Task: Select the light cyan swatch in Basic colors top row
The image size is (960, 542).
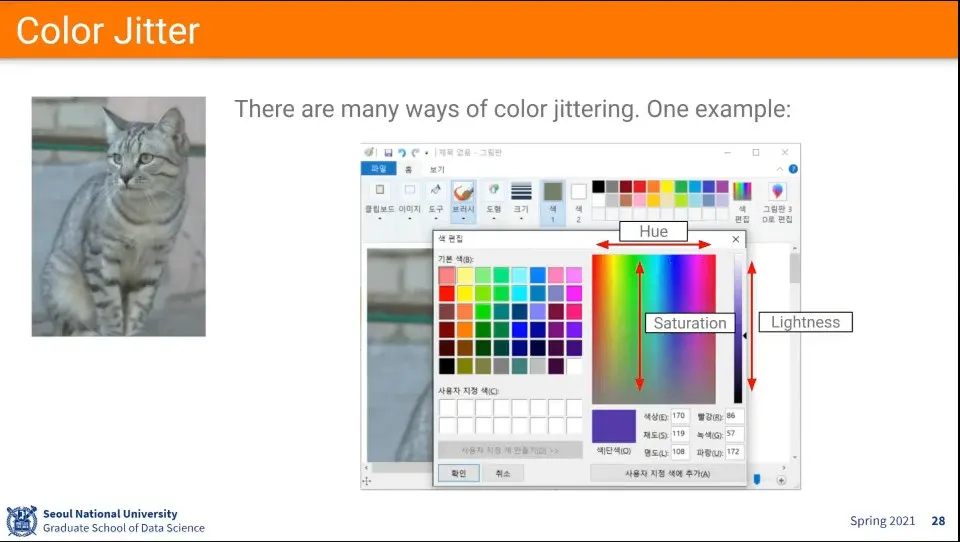Action: pos(520,275)
